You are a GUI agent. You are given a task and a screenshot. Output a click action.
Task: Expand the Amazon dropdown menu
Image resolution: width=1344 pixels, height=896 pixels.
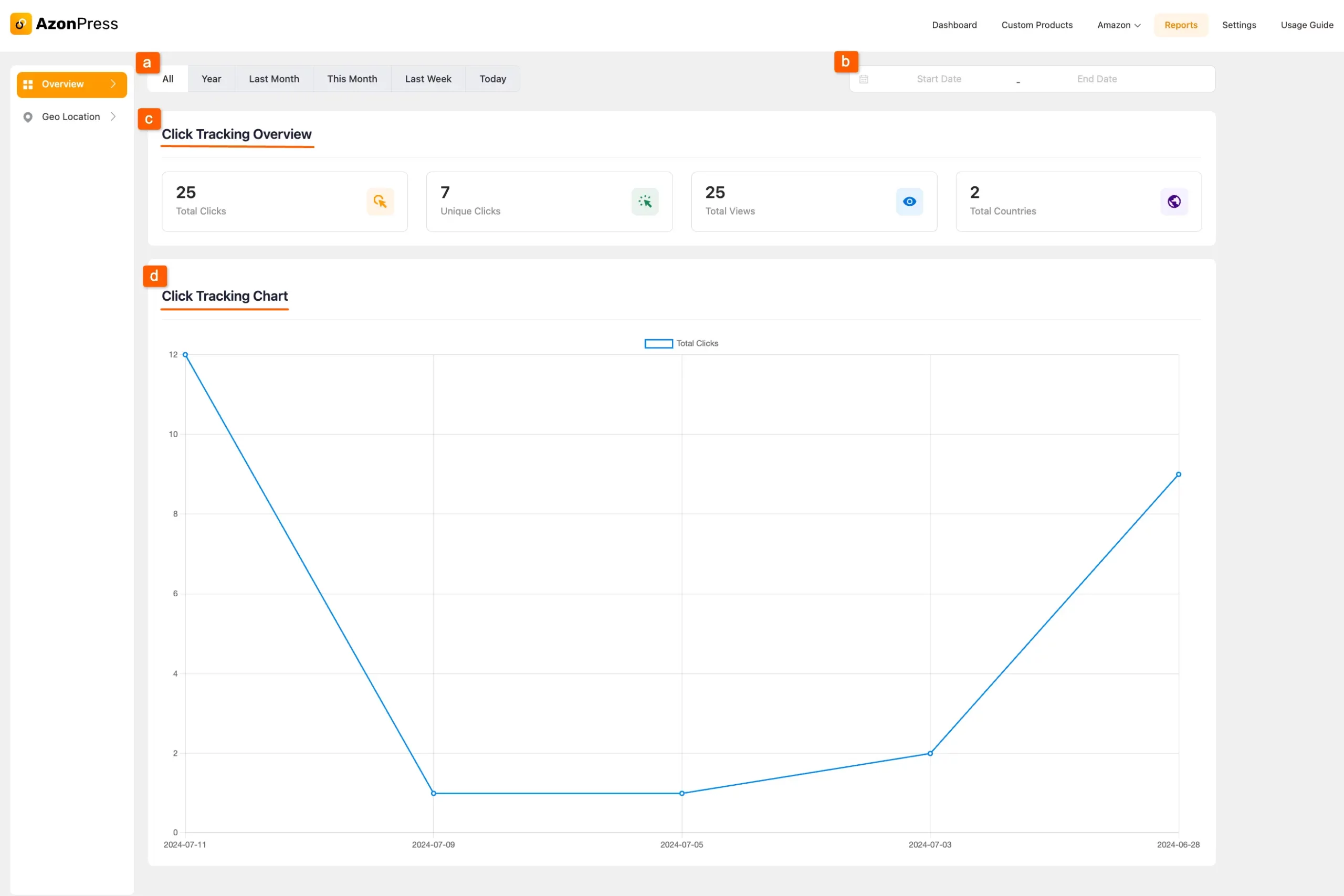click(x=1118, y=25)
